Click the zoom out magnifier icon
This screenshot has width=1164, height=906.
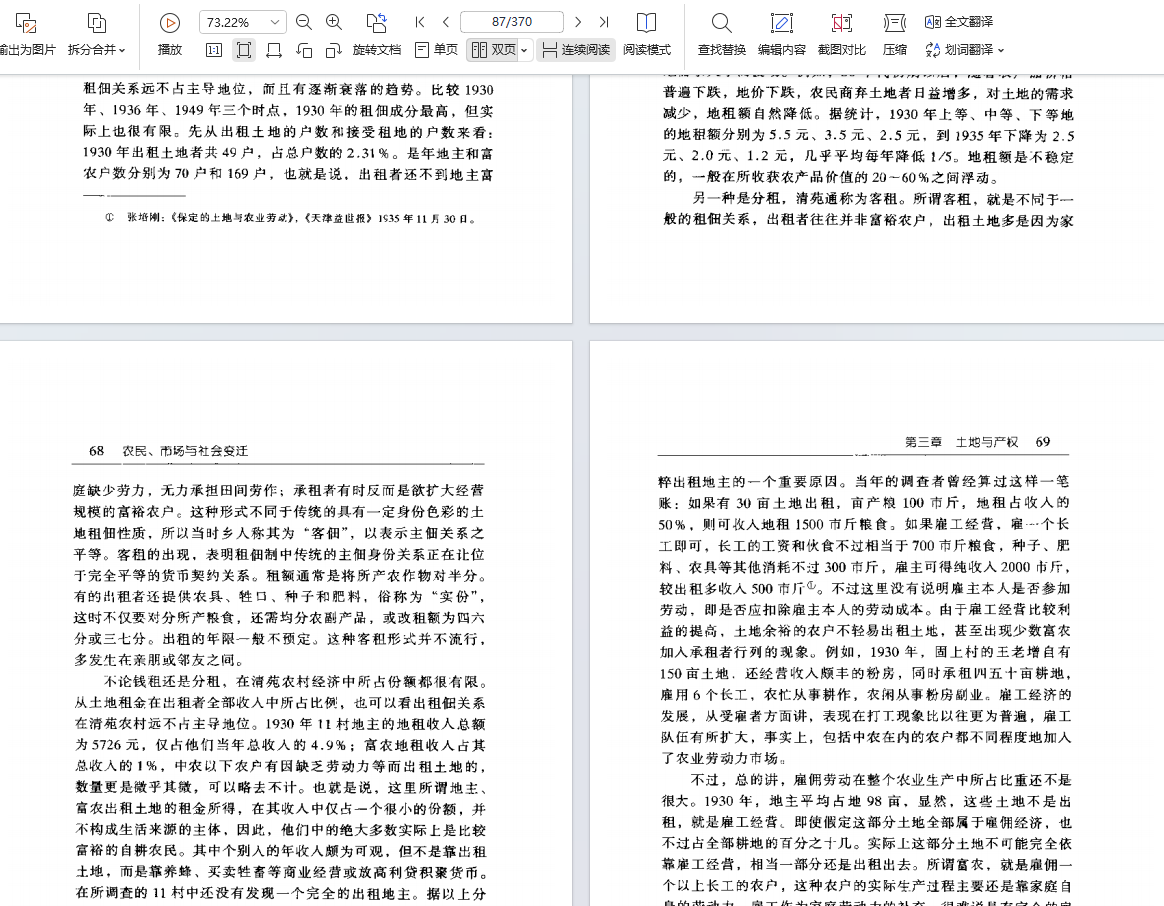click(x=304, y=22)
